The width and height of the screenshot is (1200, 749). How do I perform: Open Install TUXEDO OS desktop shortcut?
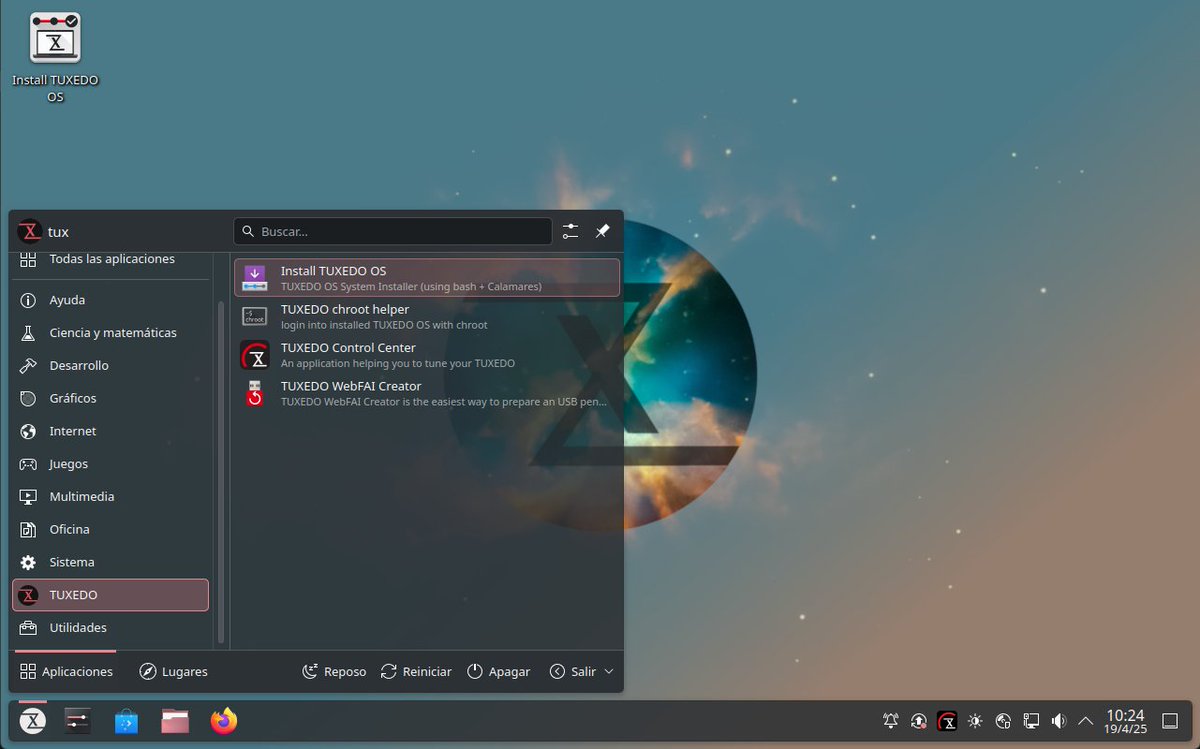coord(55,38)
